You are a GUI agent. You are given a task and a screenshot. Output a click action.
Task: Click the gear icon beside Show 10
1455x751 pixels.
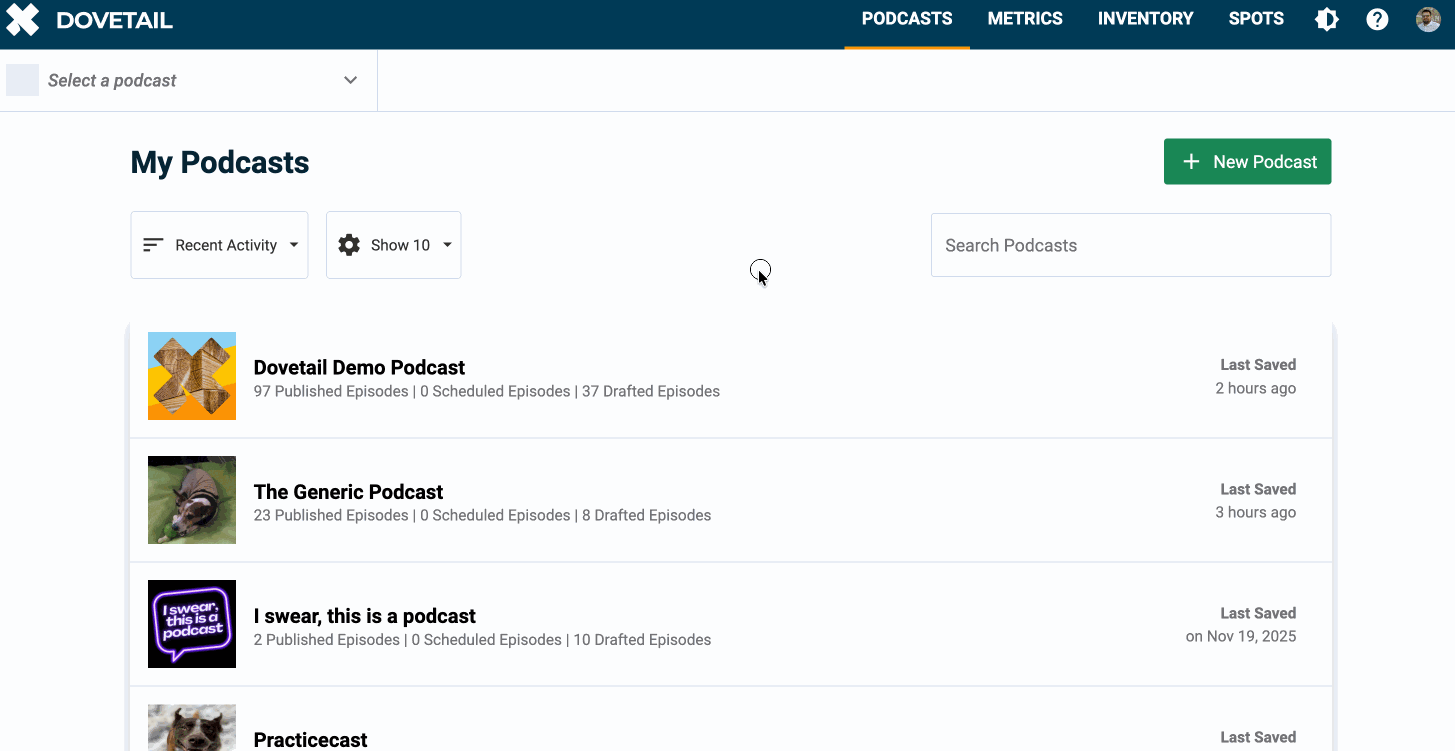point(349,245)
